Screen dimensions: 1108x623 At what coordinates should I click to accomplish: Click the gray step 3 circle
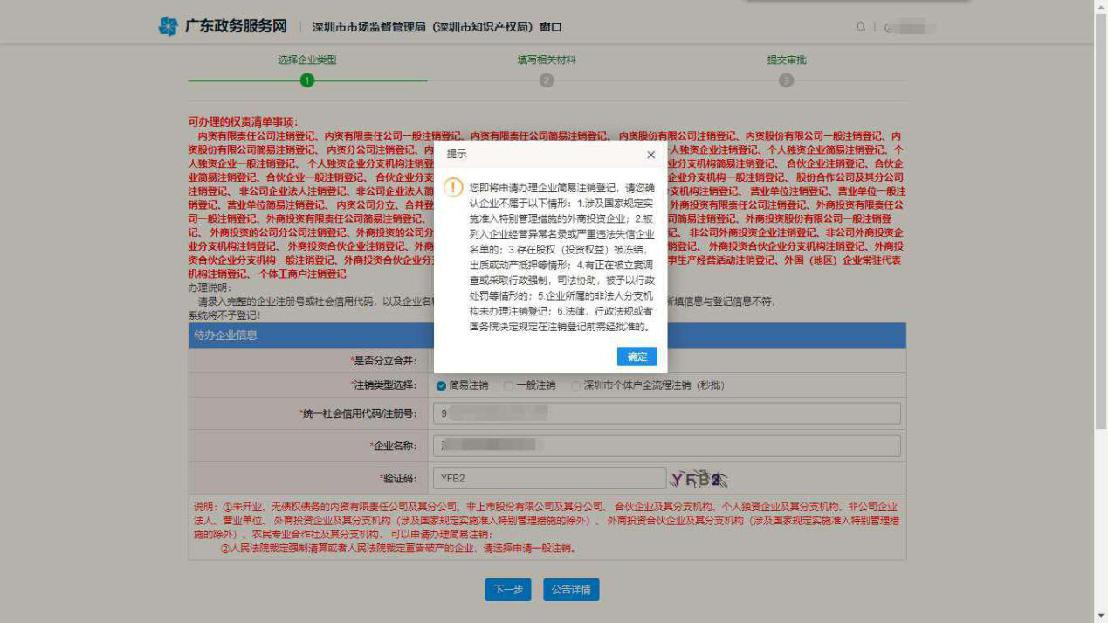pyautogui.click(x=786, y=80)
